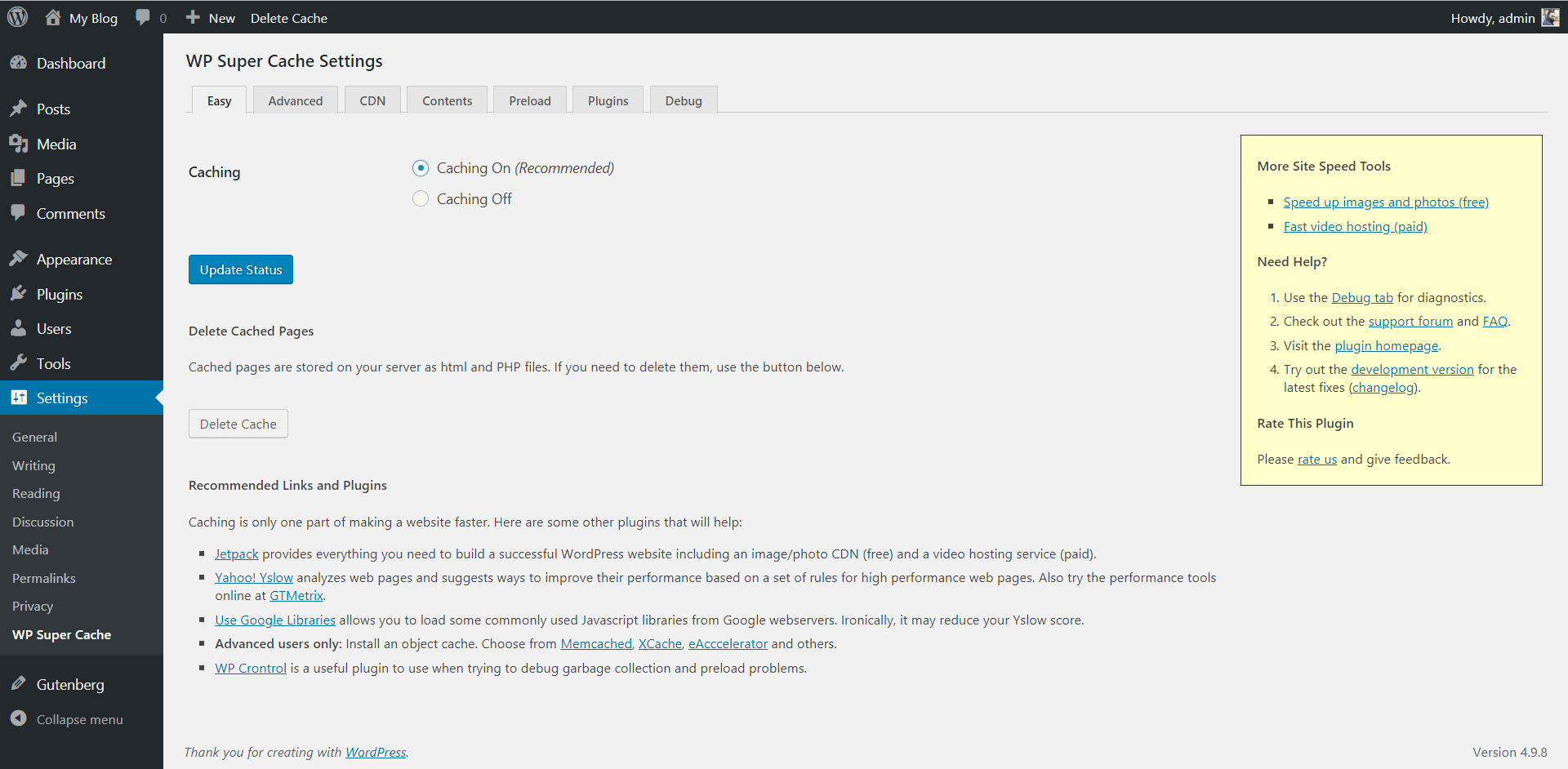Click the changelog link
The width and height of the screenshot is (1568, 769).
point(1383,387)
